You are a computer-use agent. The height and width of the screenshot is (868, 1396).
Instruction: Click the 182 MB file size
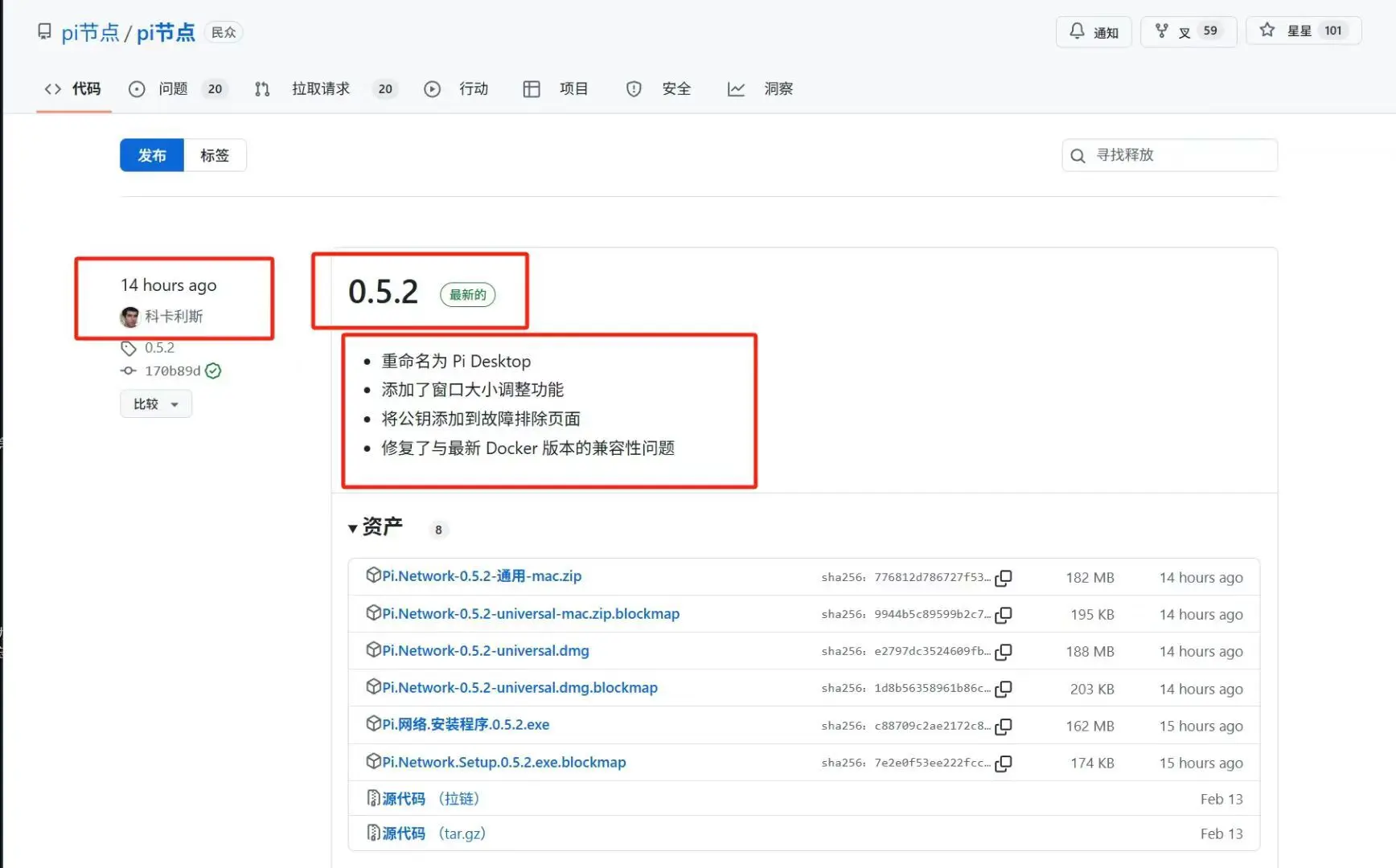coord(1090,578)
